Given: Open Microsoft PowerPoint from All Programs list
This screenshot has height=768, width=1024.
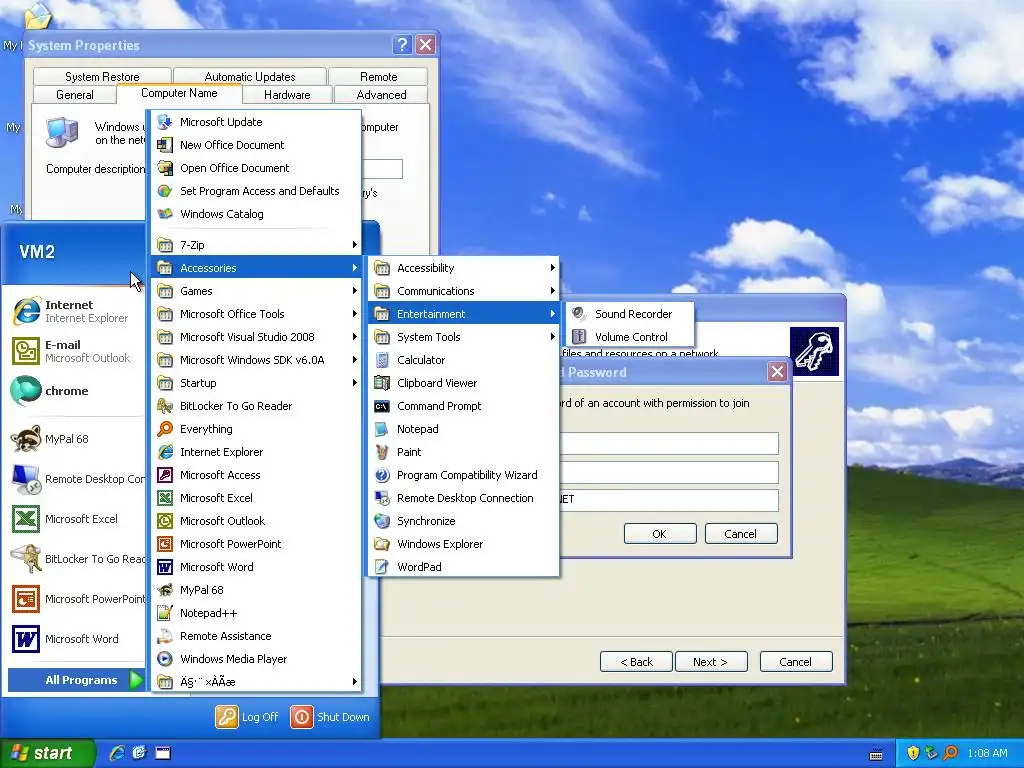Looking at the screenshot, I should [x=256, y=544].
